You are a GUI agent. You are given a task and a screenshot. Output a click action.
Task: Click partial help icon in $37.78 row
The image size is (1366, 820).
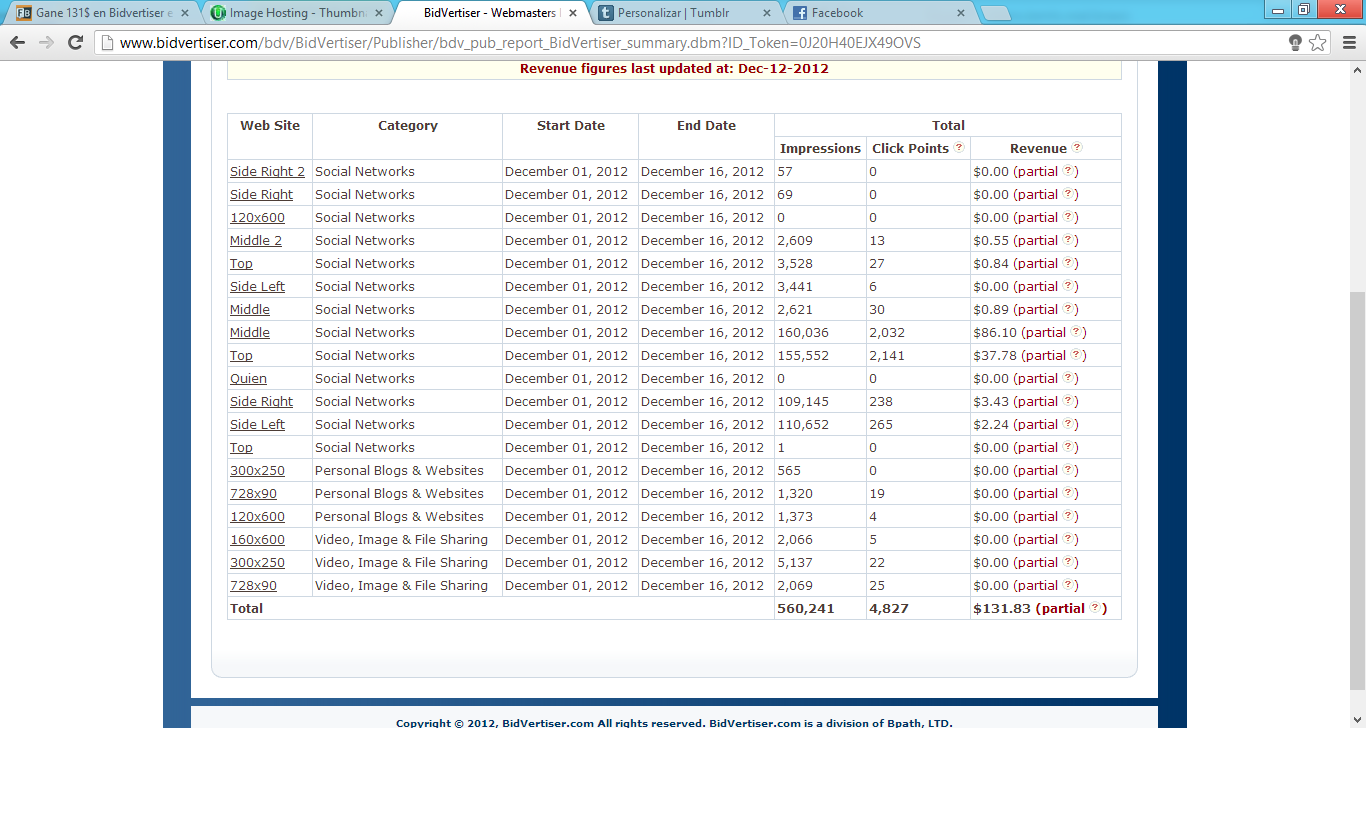1076,355
